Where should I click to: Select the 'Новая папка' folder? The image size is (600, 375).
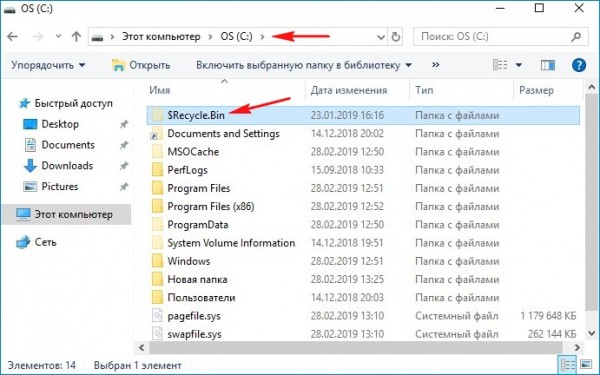197,279
